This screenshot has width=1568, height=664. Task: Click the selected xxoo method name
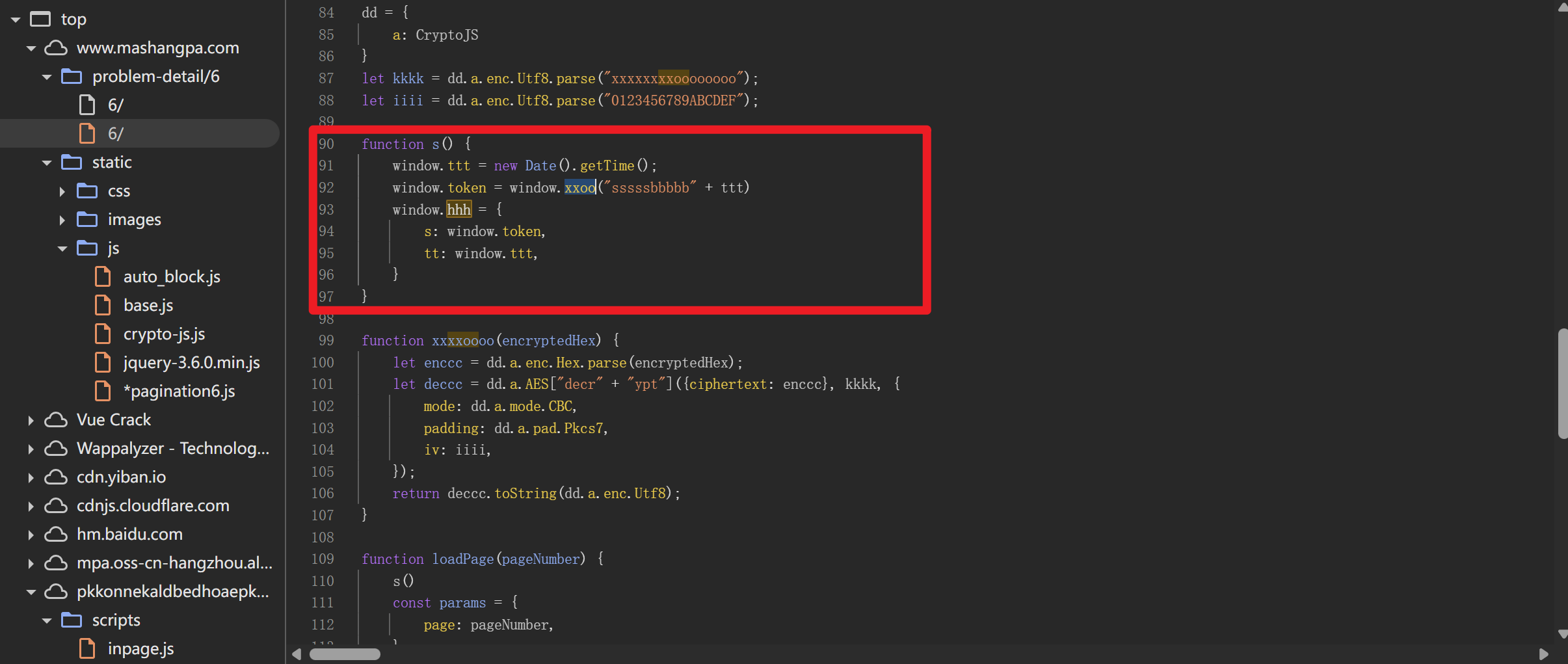point(580,188)
